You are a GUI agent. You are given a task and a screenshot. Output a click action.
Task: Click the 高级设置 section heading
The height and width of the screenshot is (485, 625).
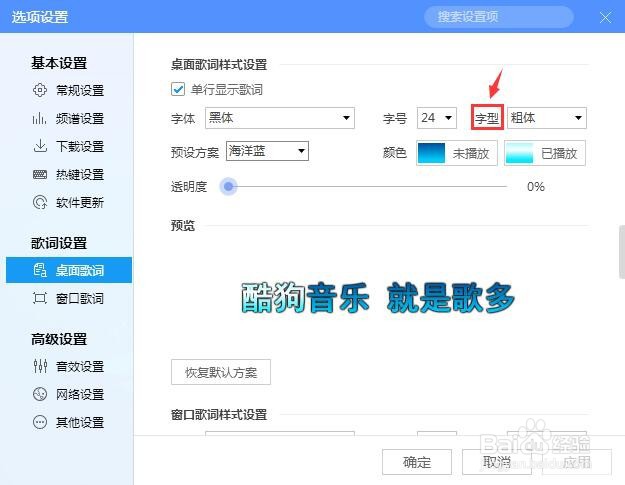pyautogui.click(x=59, y=339)
